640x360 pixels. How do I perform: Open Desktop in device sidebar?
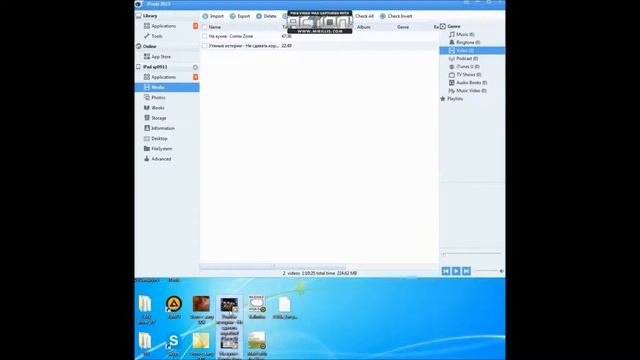[159, 138]
